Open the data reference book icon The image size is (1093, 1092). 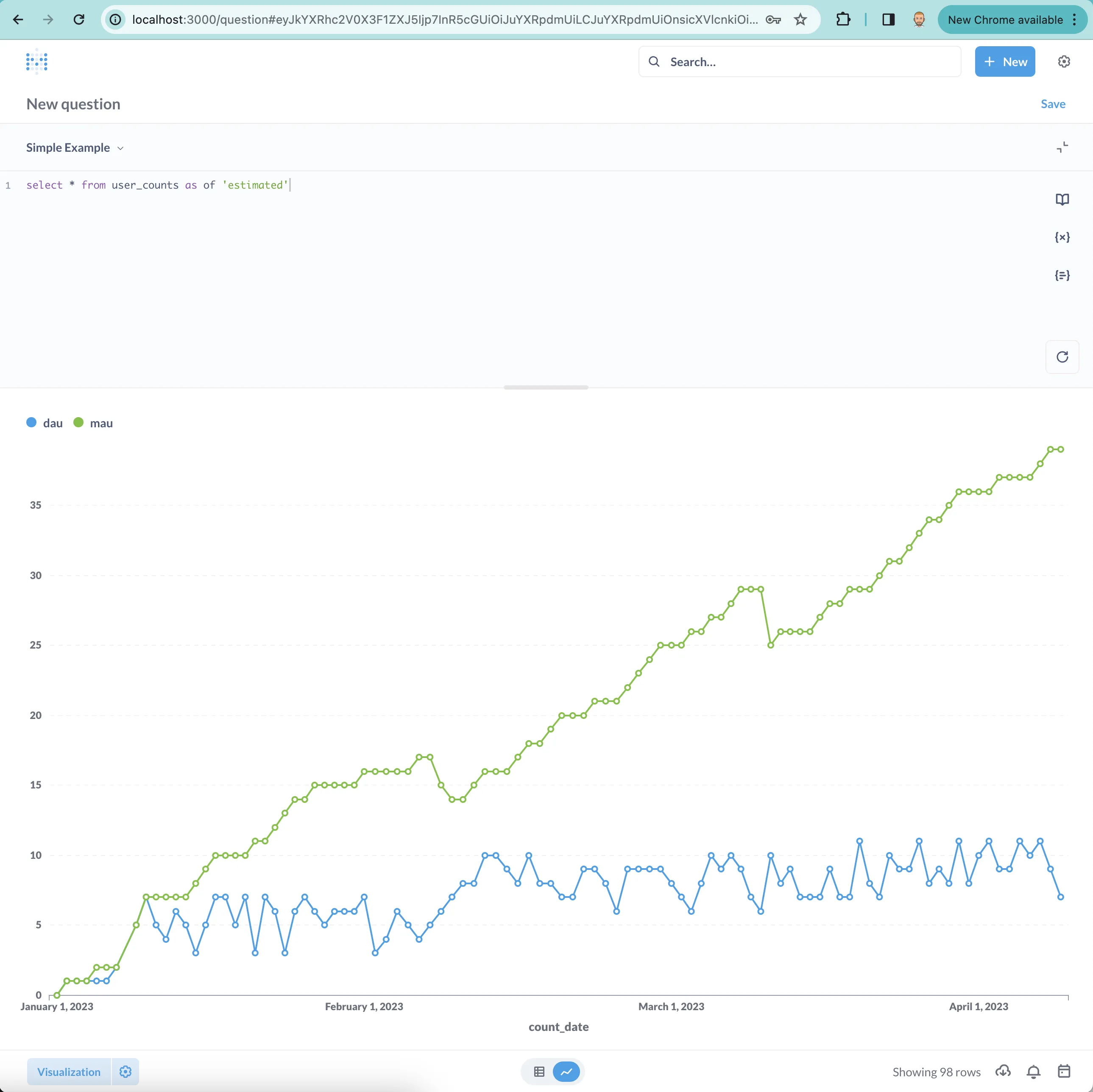1062,200
